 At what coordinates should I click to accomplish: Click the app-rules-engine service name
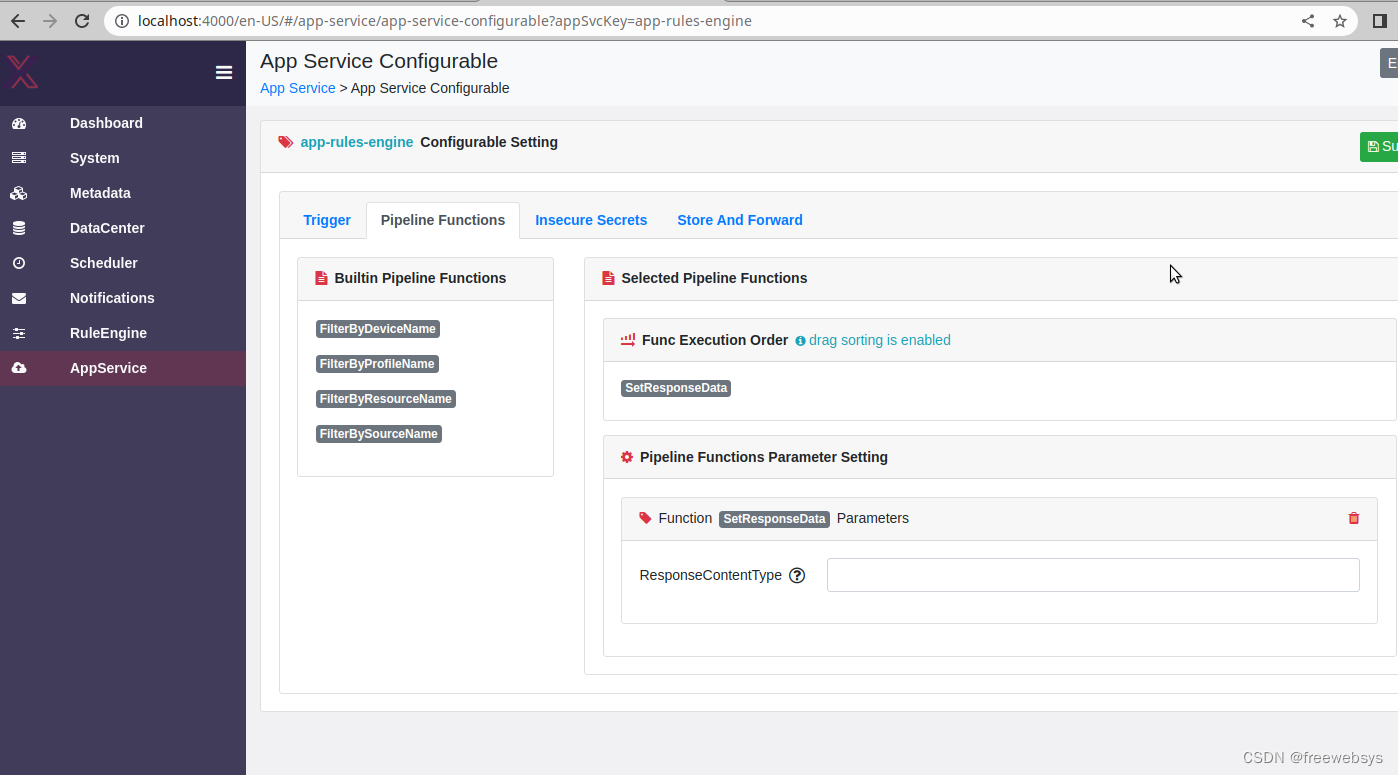pos(357,142)
